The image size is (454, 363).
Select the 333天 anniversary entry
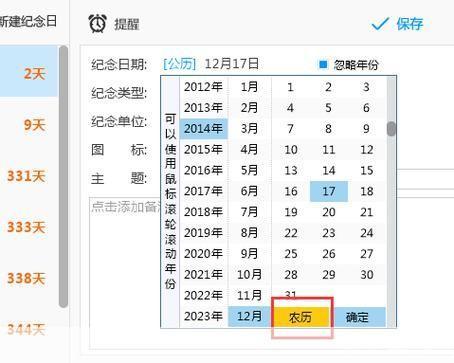(29, 227)
